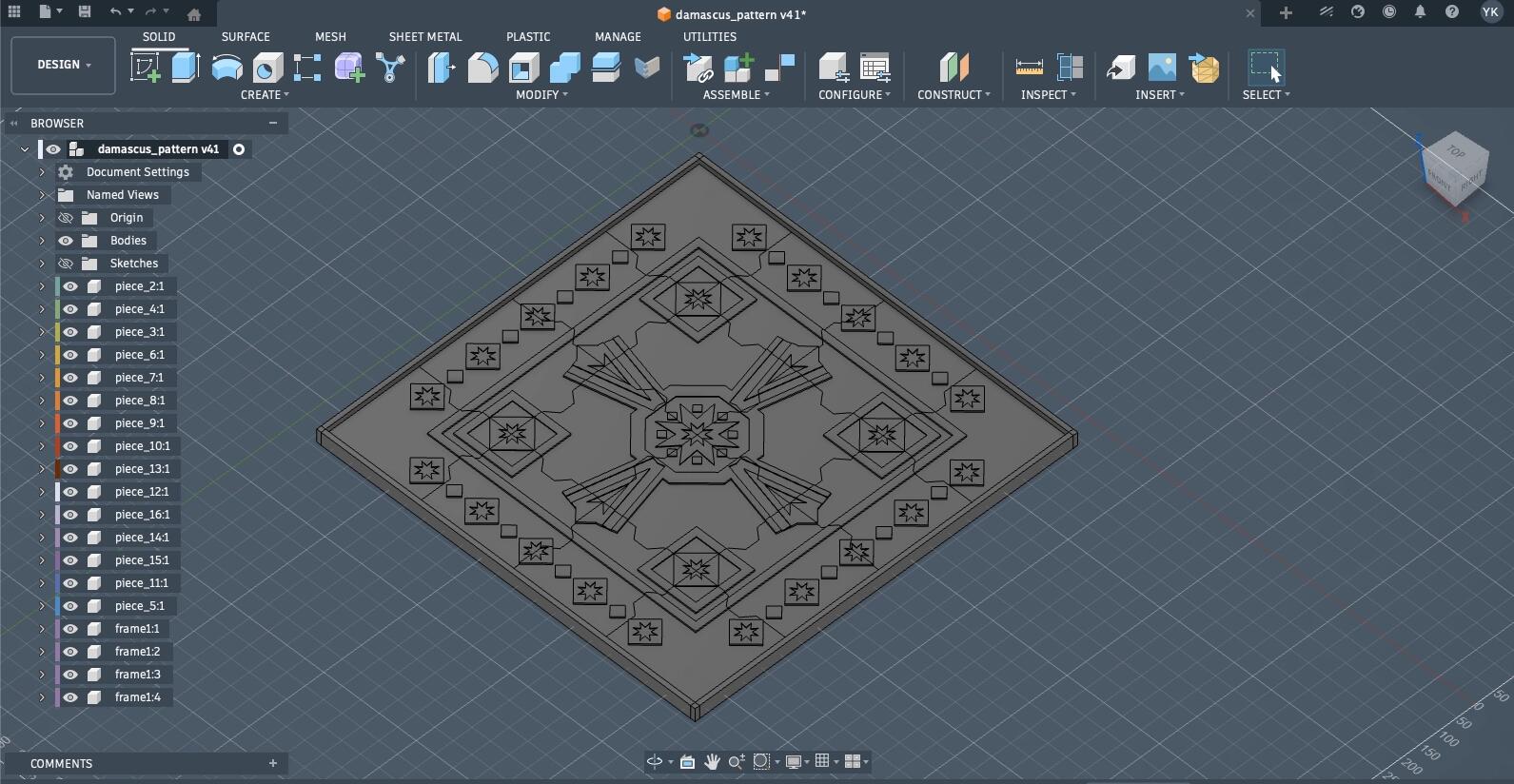Select the Measure tool

pos(1029,68)
